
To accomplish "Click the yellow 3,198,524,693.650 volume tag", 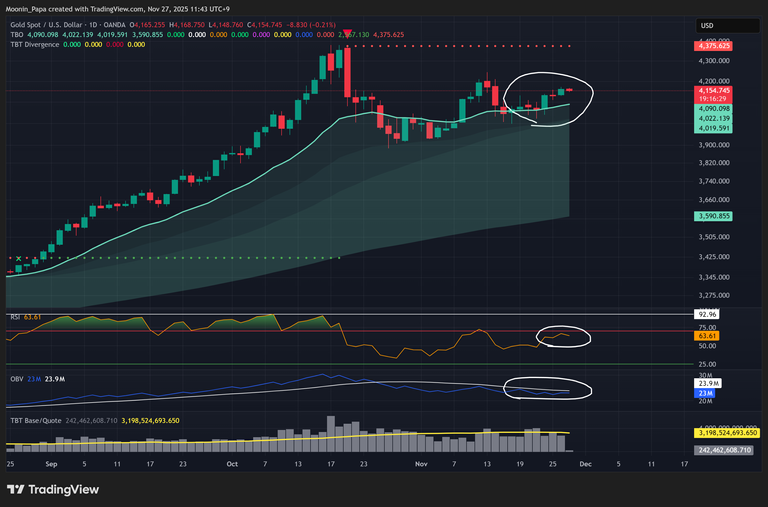I will [x=727, y=433].
